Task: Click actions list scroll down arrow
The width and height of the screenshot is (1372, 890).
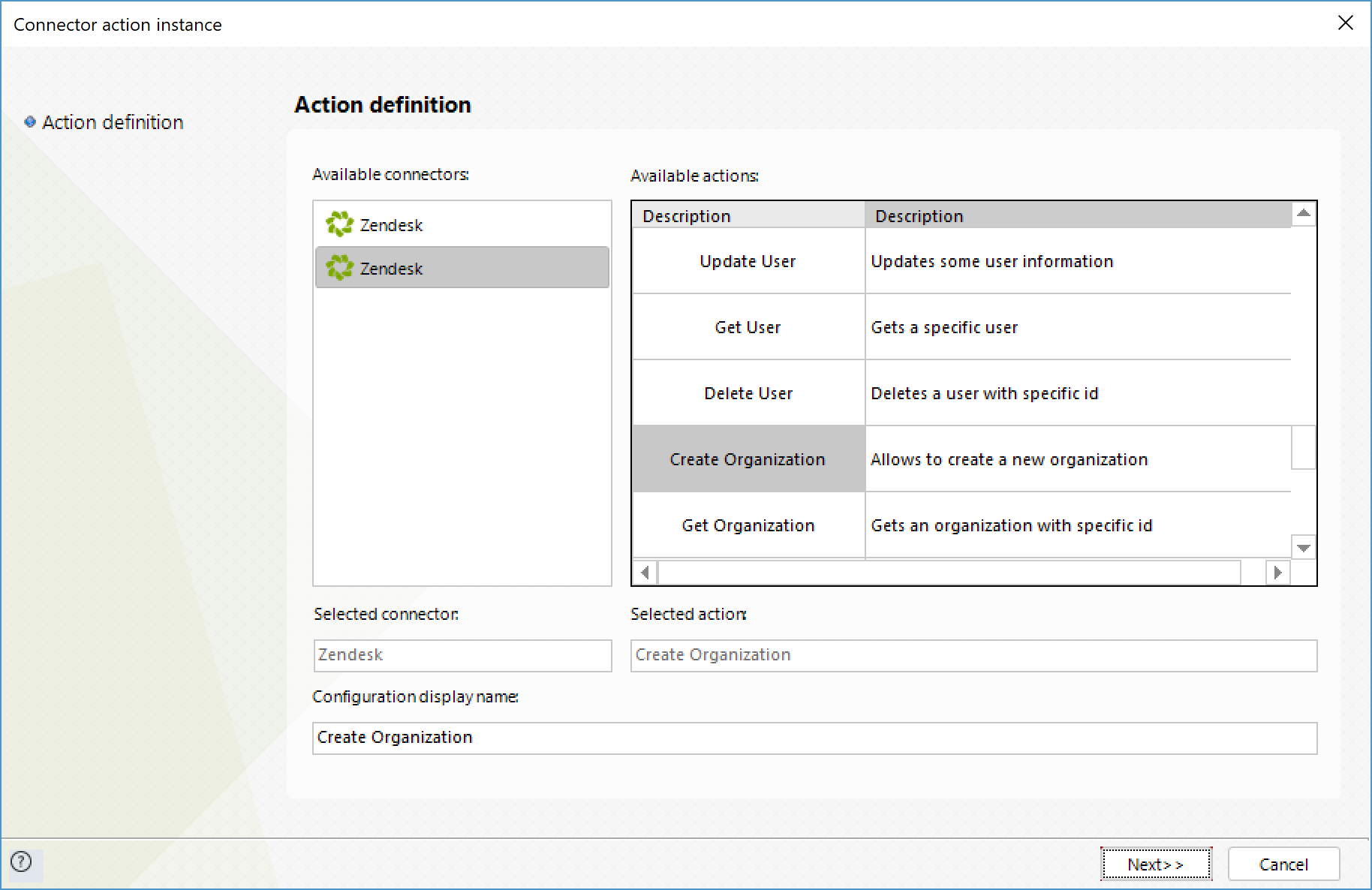Action: pyautogui.click(x=1304, y=547)
